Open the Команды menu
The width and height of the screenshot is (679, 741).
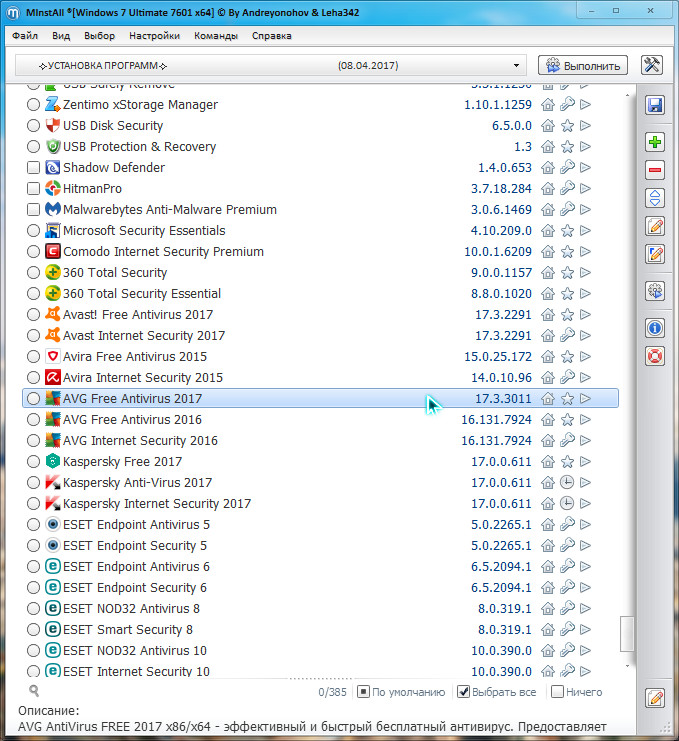pyautogui.click(x=216, y=36)
